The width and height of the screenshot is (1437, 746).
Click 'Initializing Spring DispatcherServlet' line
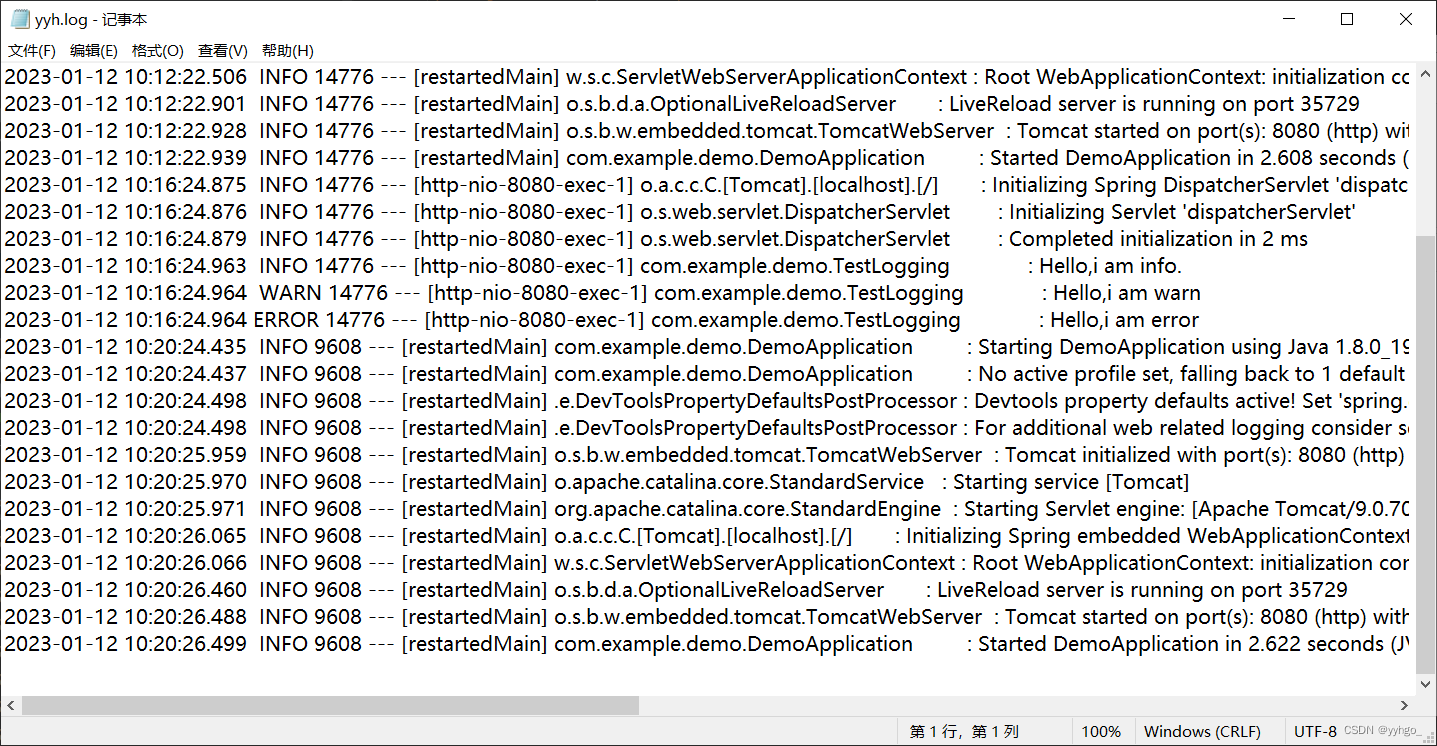[707, 185]
